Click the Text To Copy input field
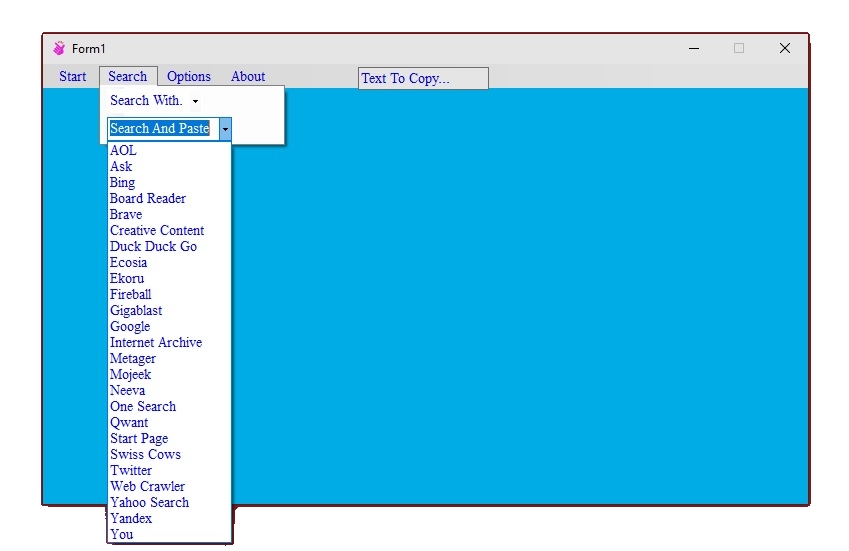 (x=423, y=78)
